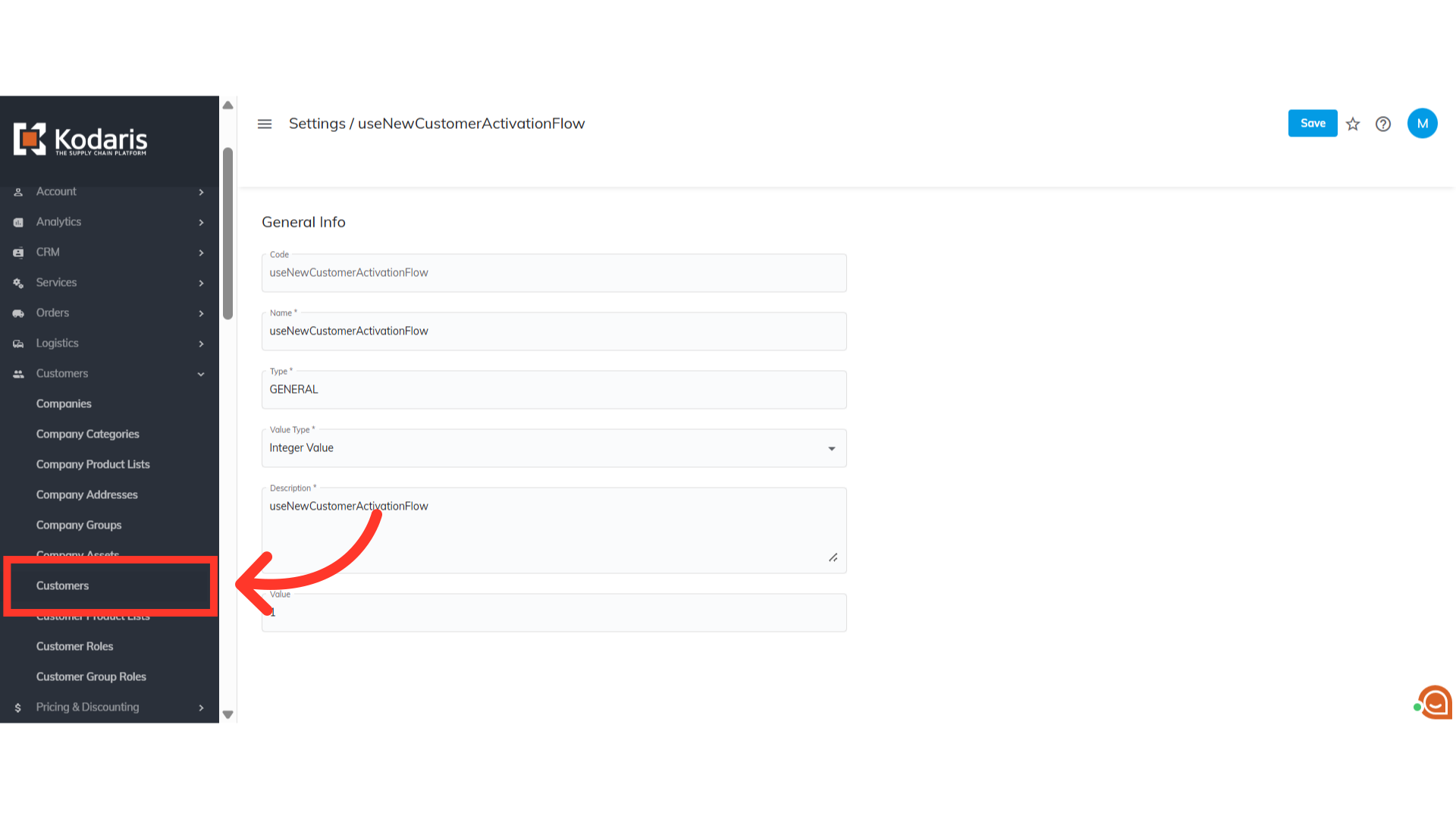Click the Analytics sidebar icon
The width and height of the screenshot is (1456, 819).
click(x=18, y=222)
